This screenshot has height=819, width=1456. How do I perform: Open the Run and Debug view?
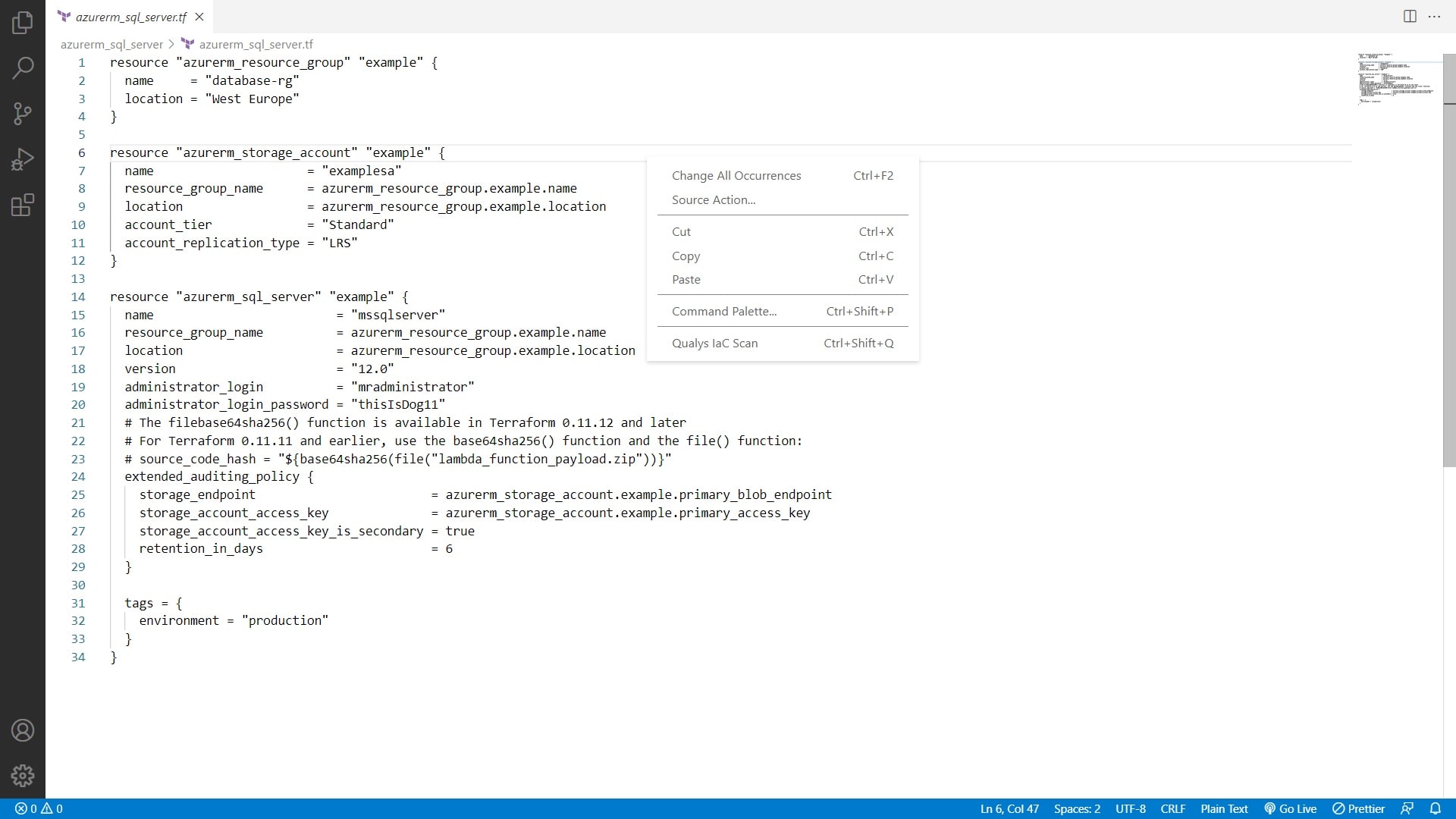click(x=23, y=159)
